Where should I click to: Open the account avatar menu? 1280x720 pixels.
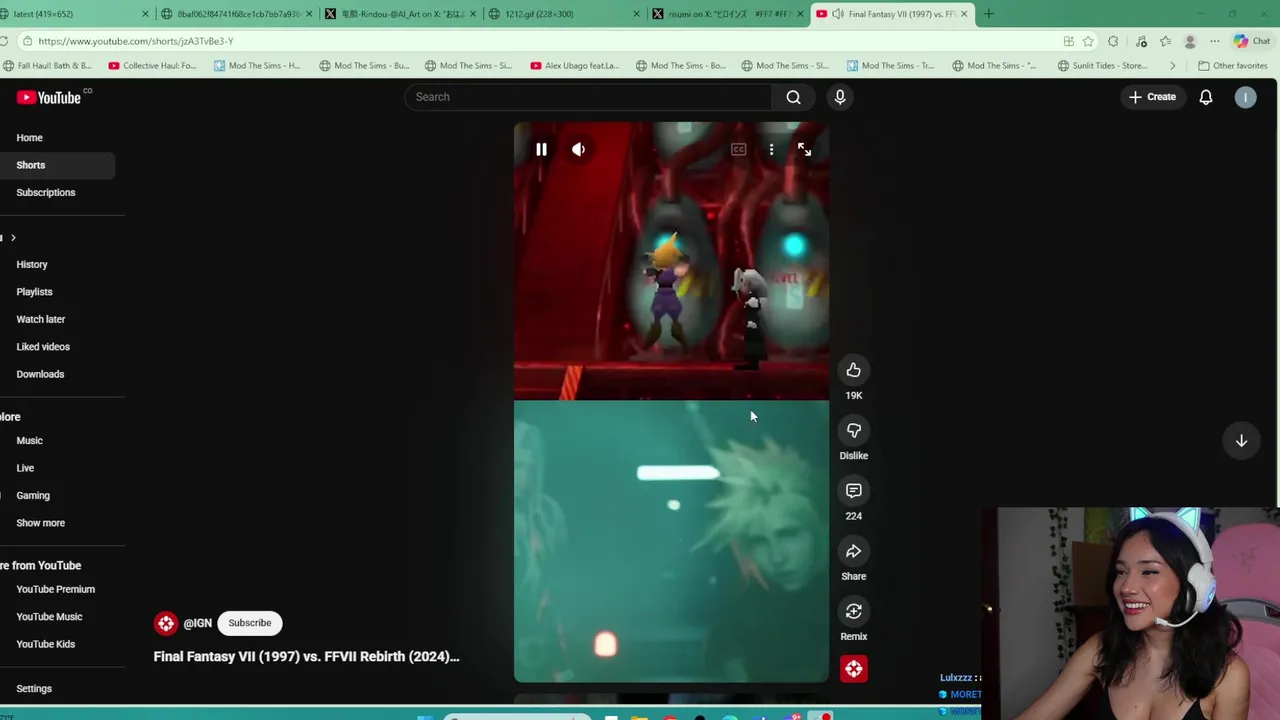point(1245,97)
